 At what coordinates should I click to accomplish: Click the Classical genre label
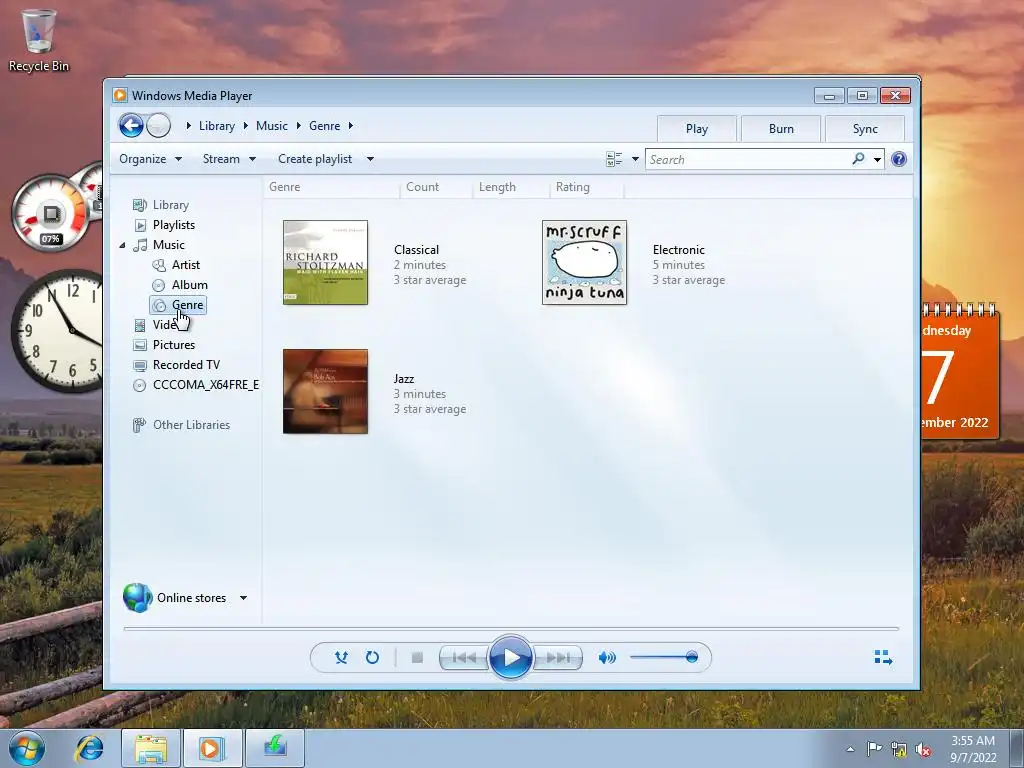[x=416, y=249]
